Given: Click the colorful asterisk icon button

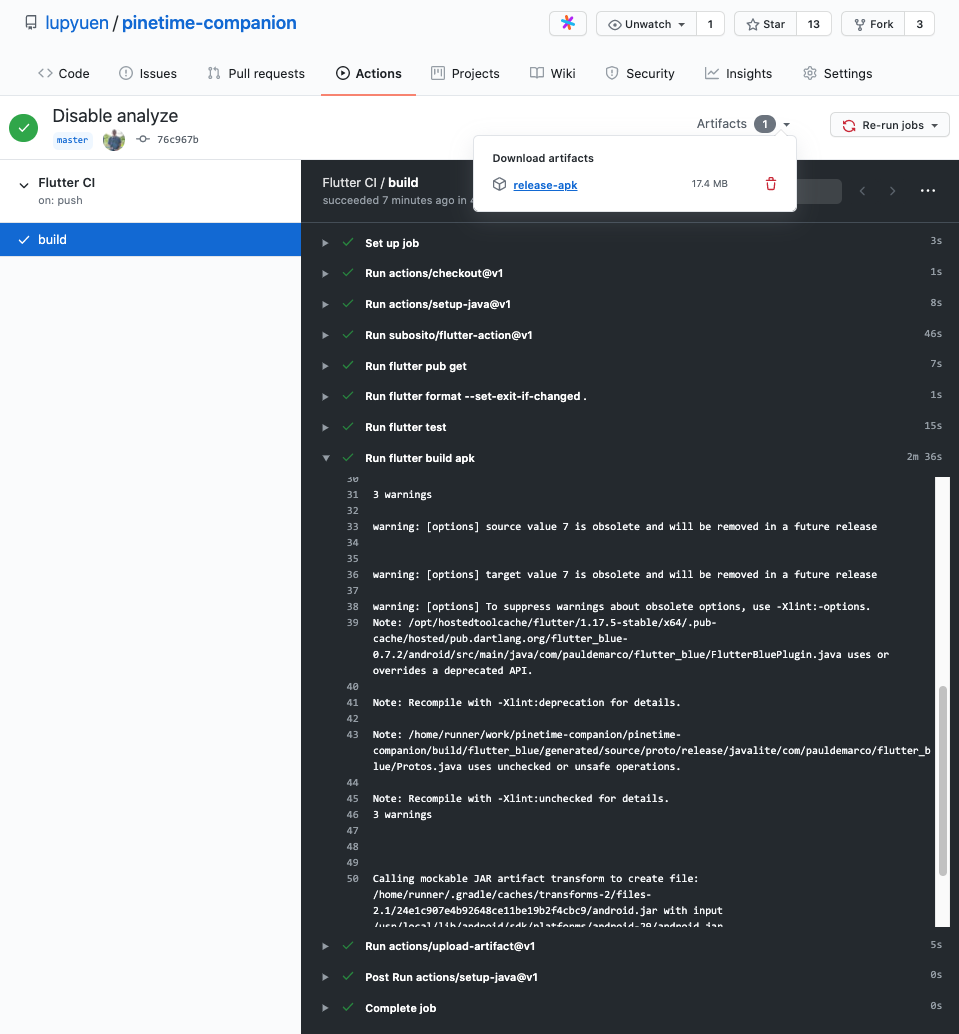Looking at the screenshot, I should [568, 24].
